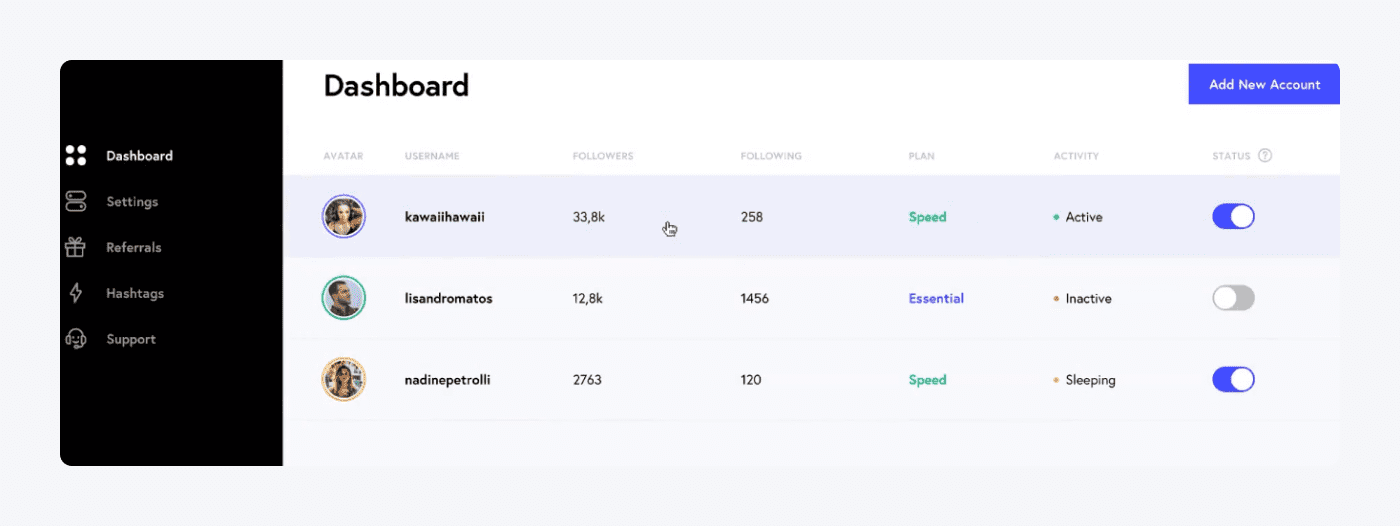The image size is (1400, 526).
Task: Open nadinepetrolli's avatar picture
Action: tap(344, 380)
